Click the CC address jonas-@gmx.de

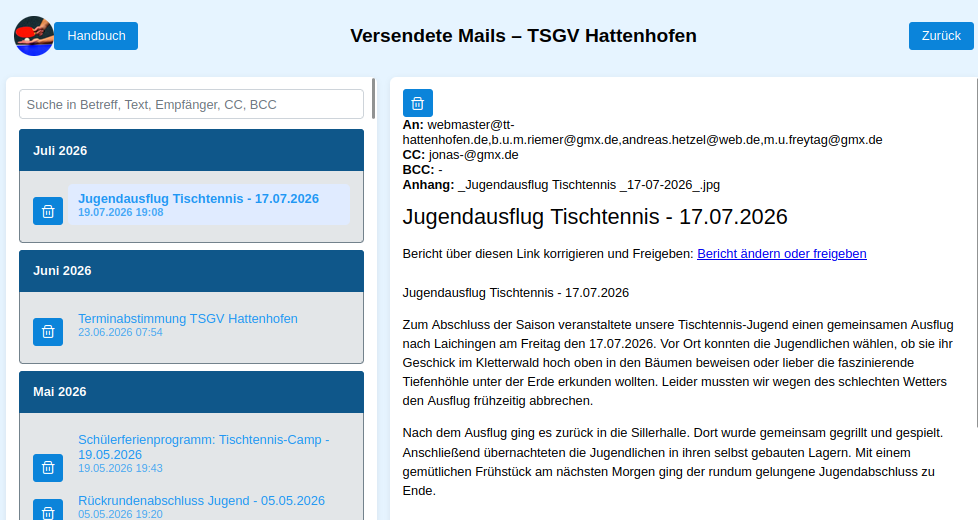click(473, 155)
